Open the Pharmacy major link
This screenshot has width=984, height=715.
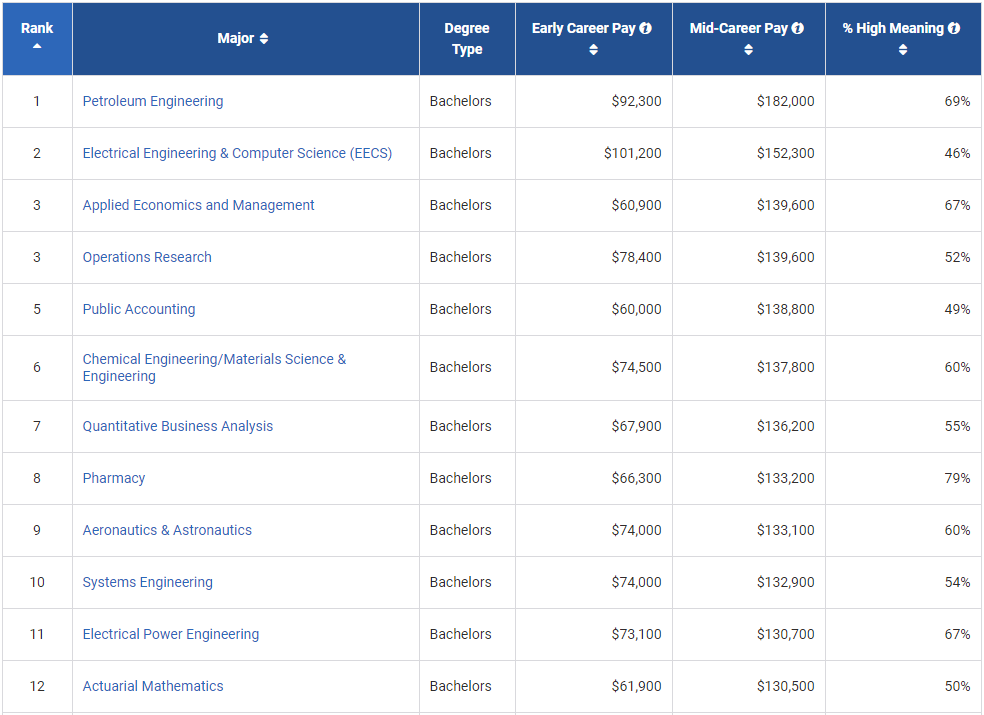(114, 478)
